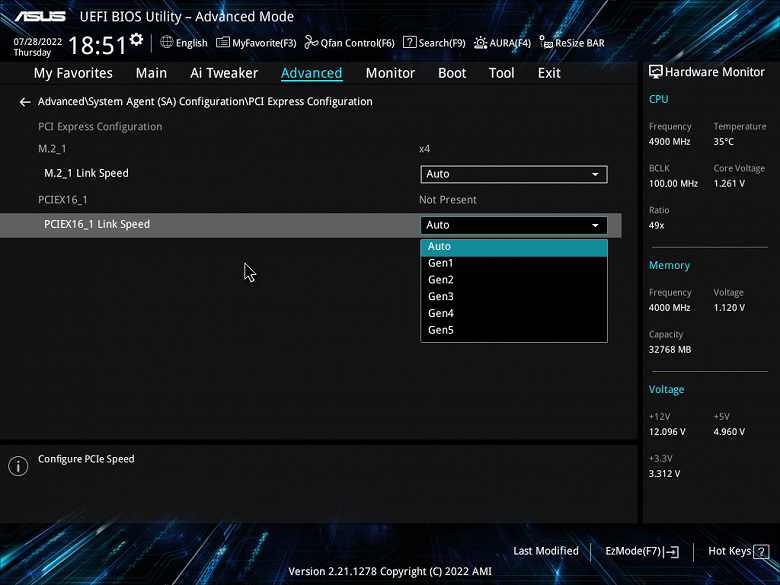Open the Ai Tweaker tab
The width and height of the screenshot is (780, 585).
click(224, 73)
